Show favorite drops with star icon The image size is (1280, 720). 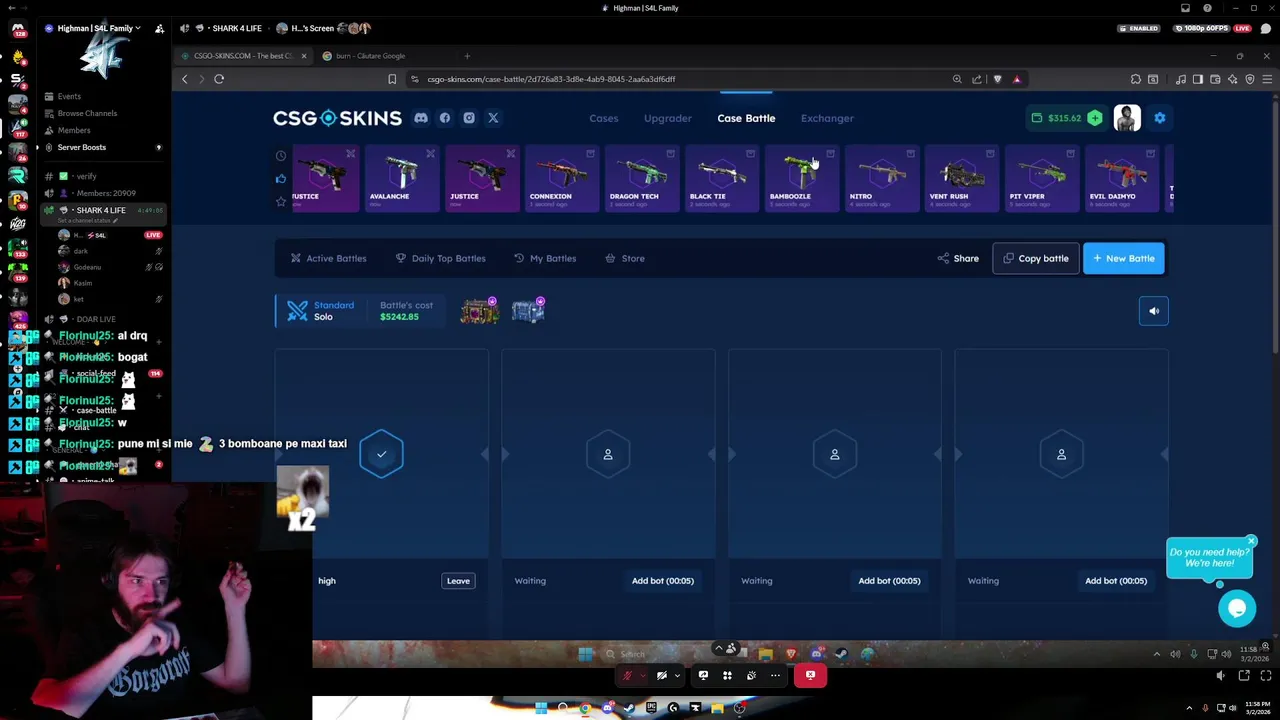tap(281, 201)
